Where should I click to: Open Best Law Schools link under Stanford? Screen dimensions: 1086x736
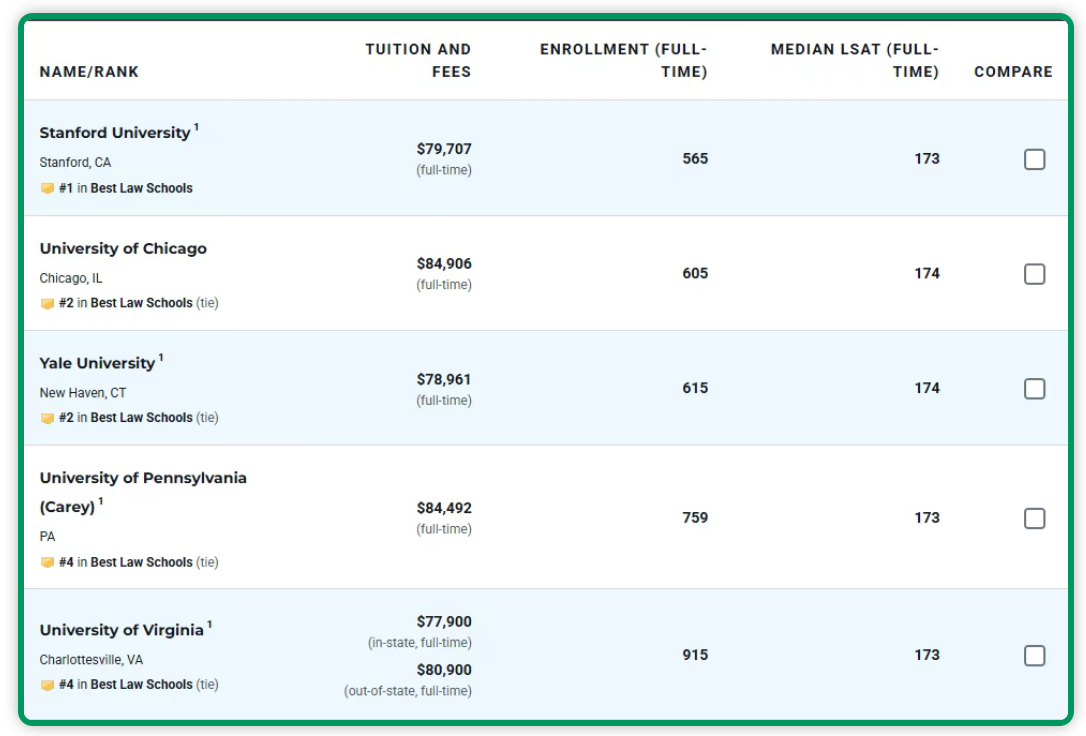(x=141, y=188)
